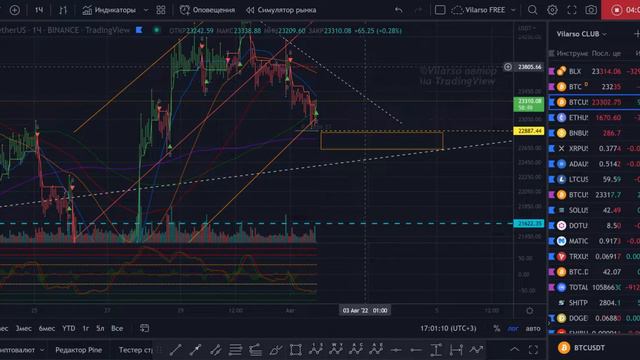Image resolution: width=640 pixels, height=360 pixels.
Task: Toggle the blue flag on the ETHU row
Action: click(551, 118)
